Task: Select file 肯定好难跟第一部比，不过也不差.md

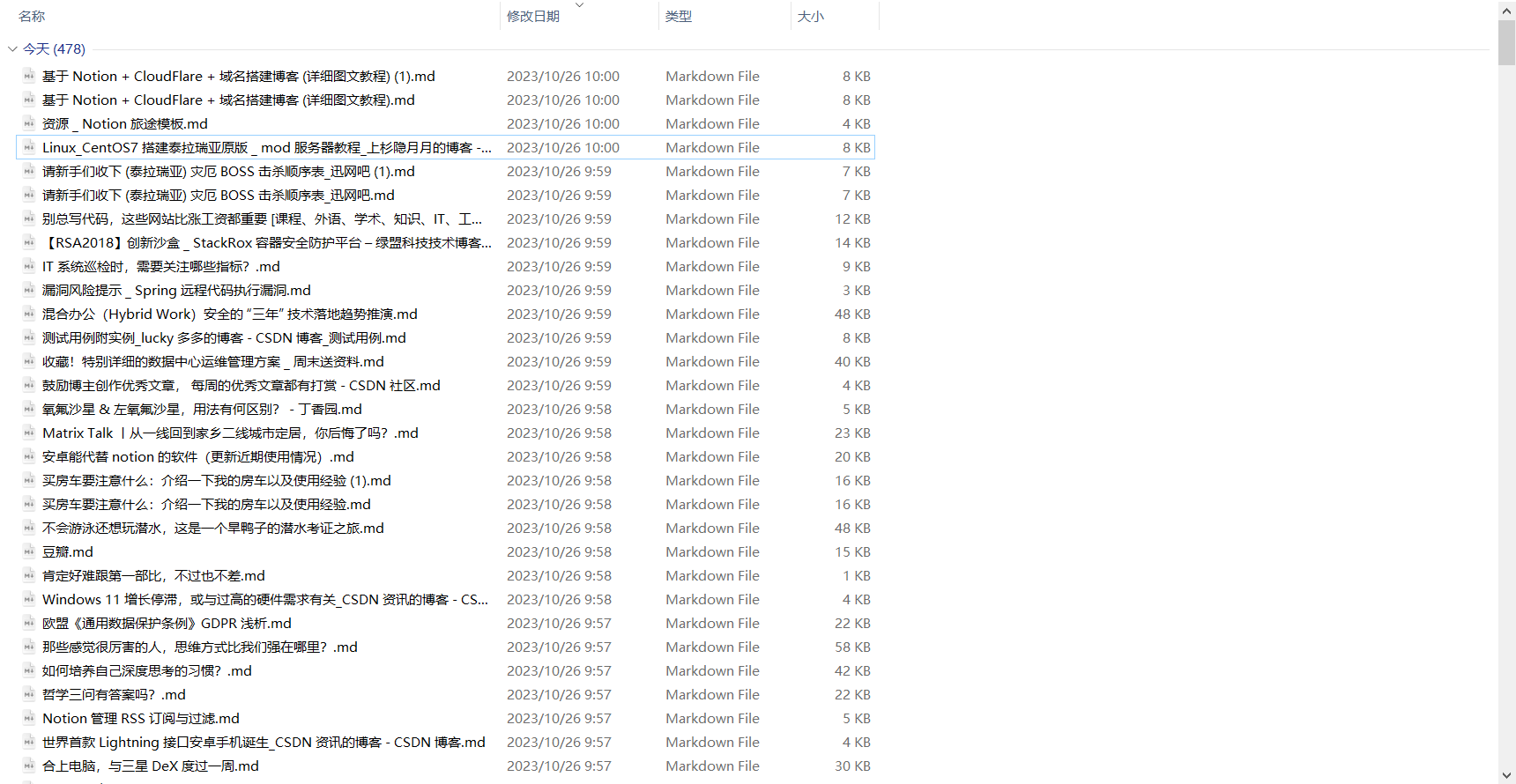Action: (x=153, y=576)
